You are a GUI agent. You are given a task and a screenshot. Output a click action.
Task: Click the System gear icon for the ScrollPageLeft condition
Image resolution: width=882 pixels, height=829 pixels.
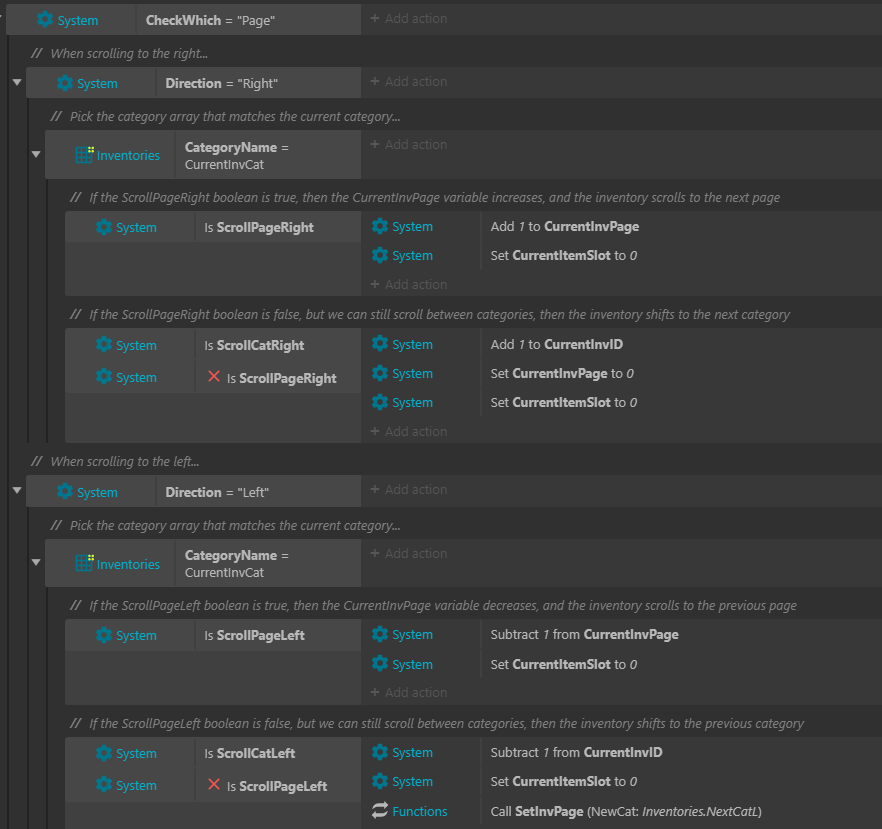point(104,635)
